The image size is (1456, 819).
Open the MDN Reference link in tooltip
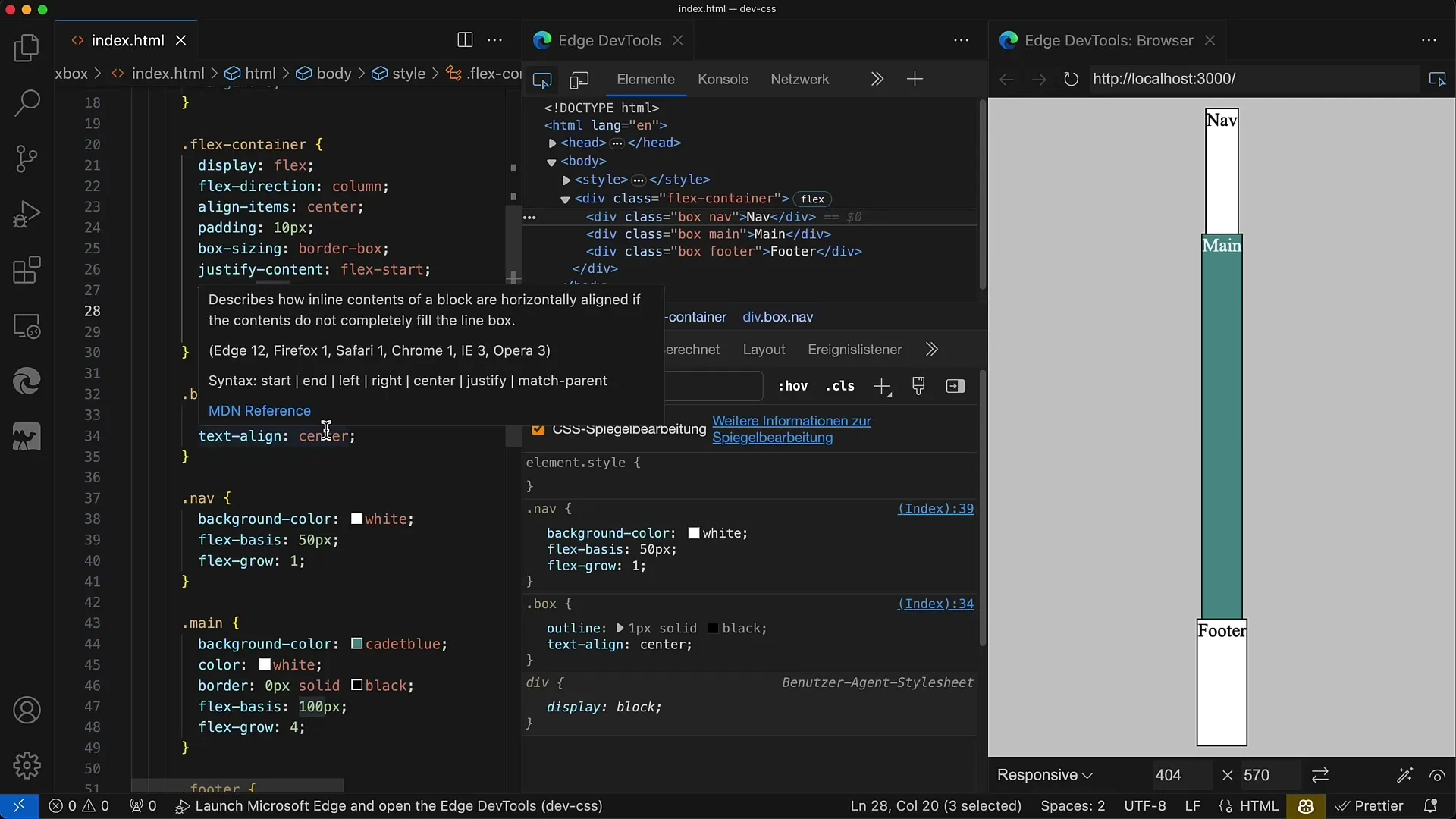click(259, 411)
